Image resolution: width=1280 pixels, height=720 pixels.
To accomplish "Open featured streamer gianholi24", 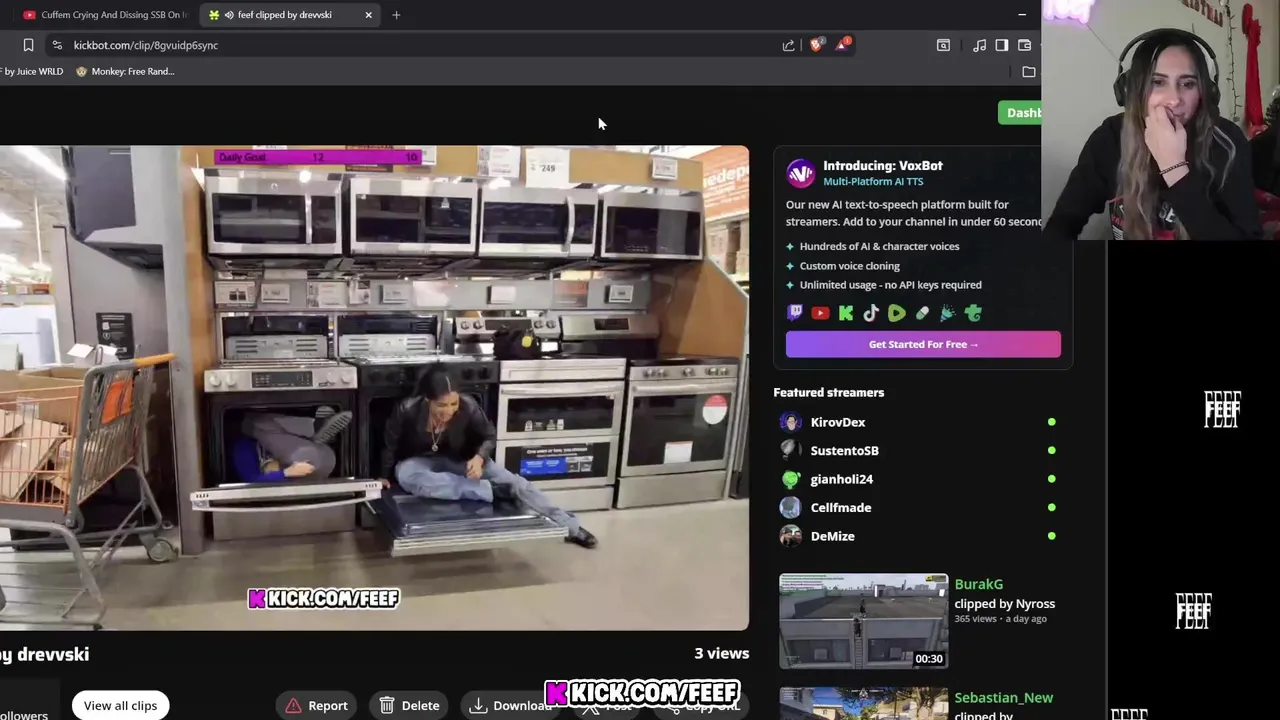I will coord(841,479).
